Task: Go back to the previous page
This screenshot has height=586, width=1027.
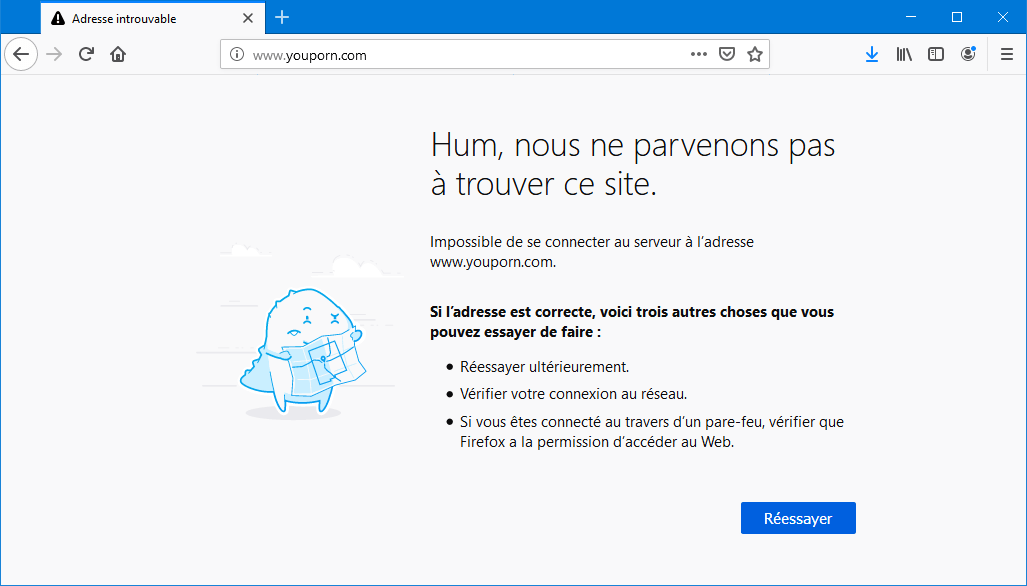Action: pyautogui.click(x=21, y=54)
